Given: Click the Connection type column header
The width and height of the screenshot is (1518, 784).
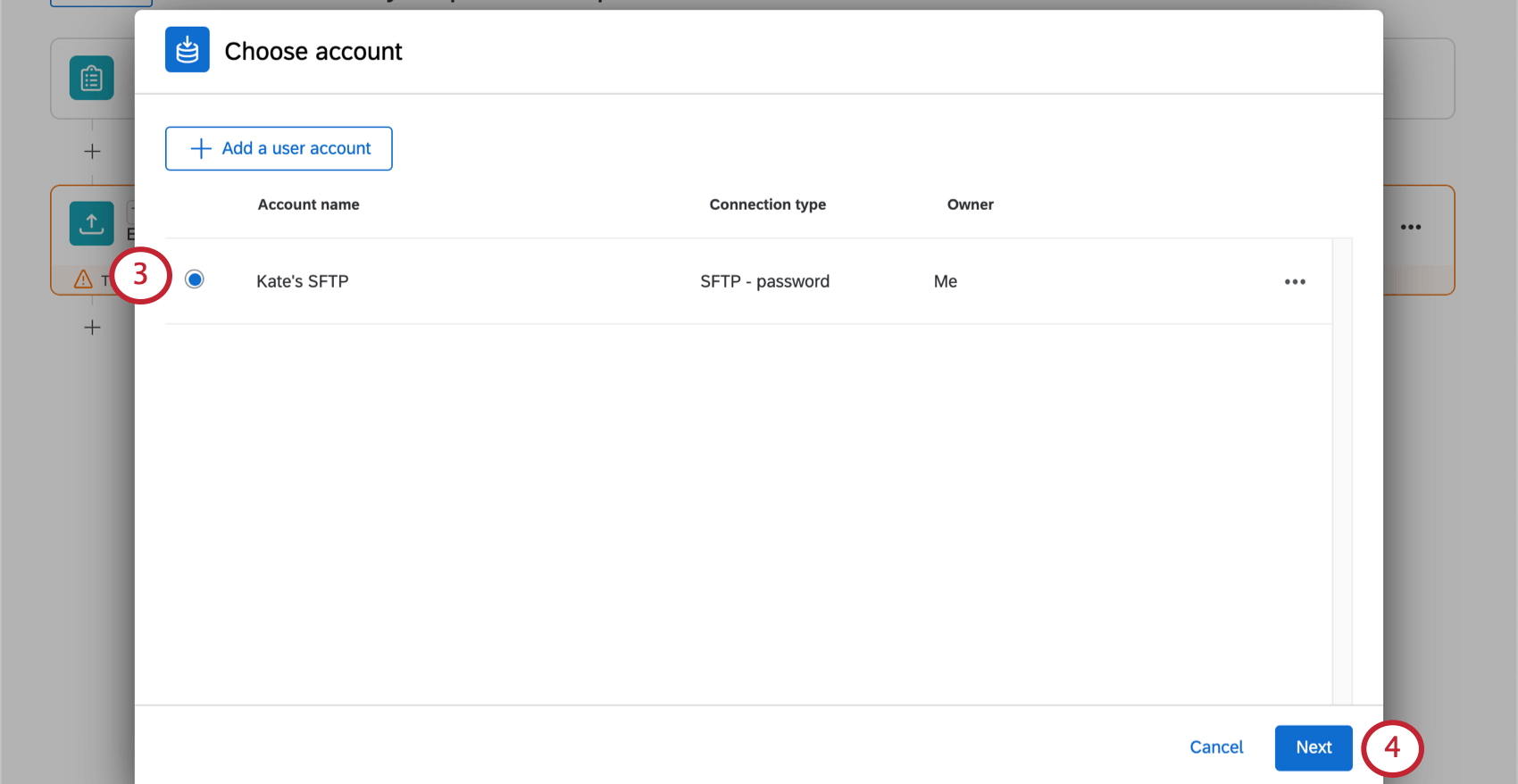Looking at the screenshot, I should point(767,204).
